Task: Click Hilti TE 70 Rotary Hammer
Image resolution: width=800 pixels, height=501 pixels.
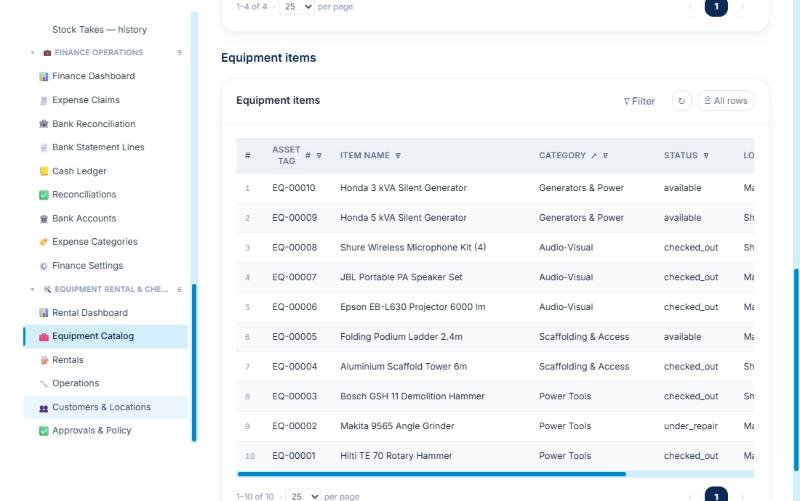Action: (x=396, y=456)
